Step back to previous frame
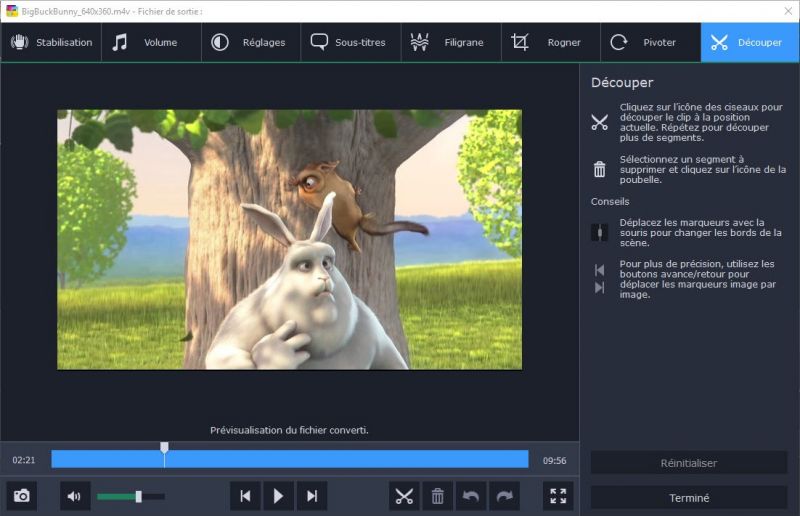Viewport: 800px width, 516px height. pyautogui.click(x=245, y=496)
